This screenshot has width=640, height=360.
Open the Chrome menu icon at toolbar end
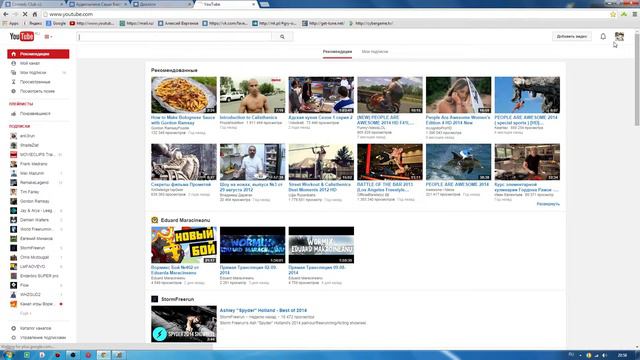[x=635, y=14]
